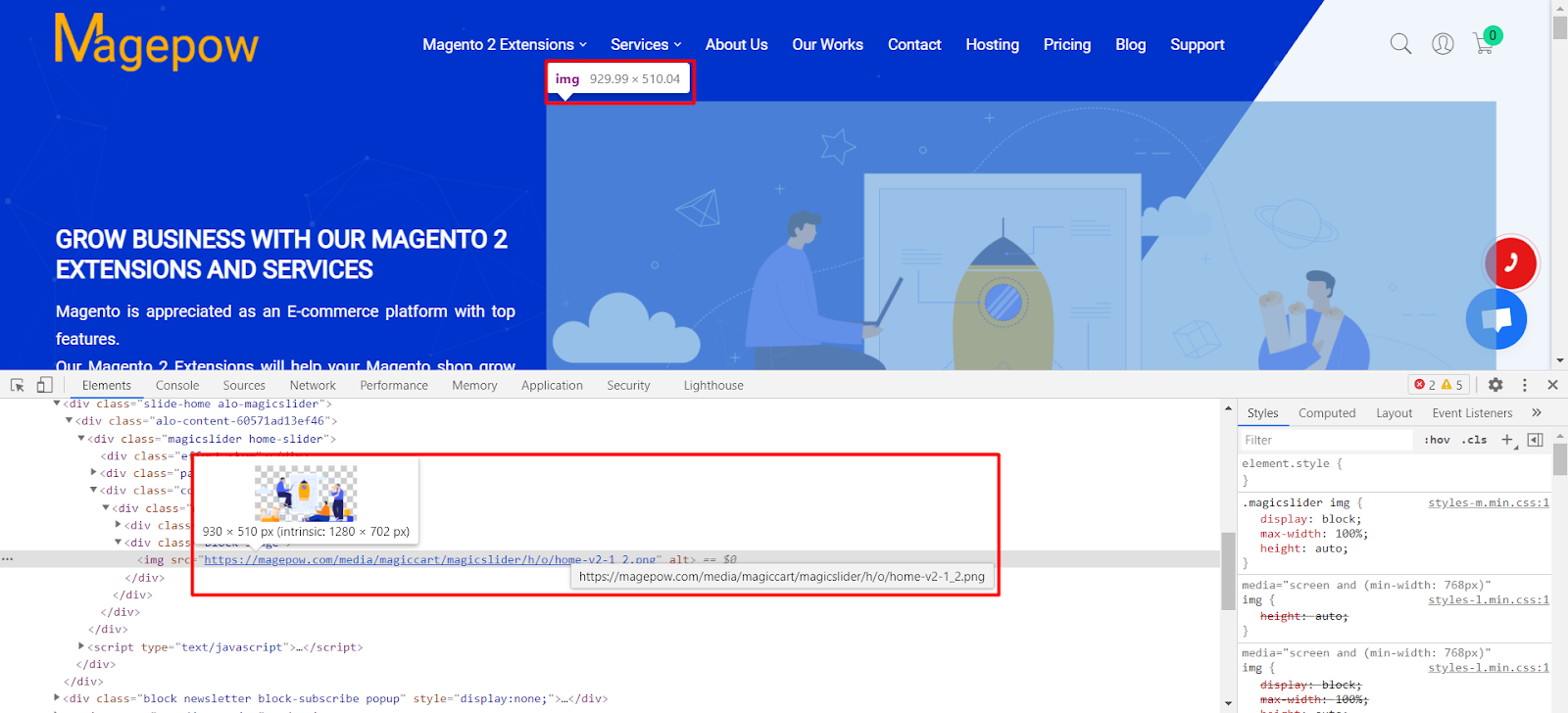Screen dimensions: 1568x713
Task: Open the Sources tab
Action: pos(244,385)
